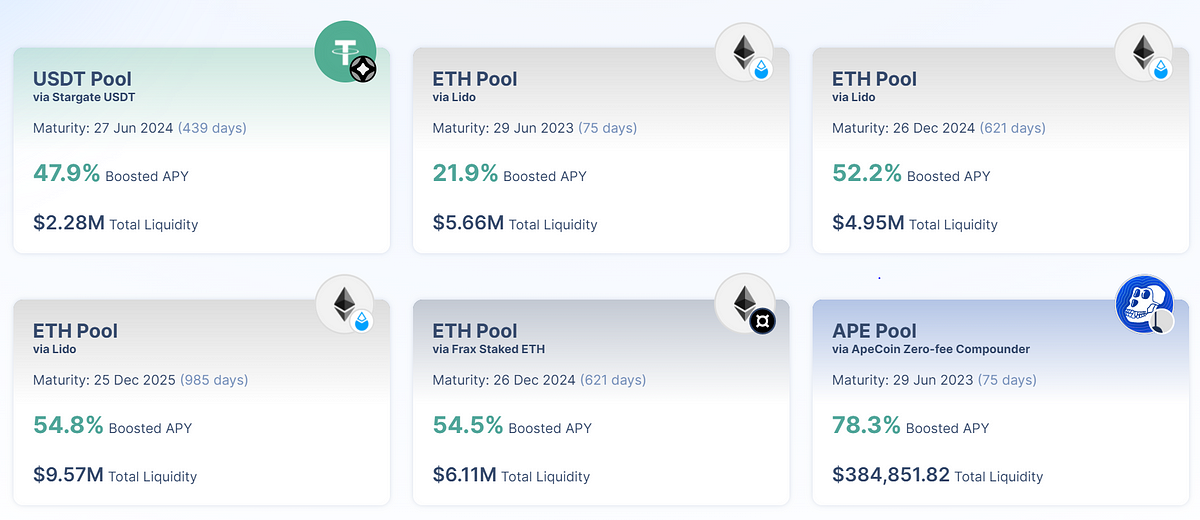The image size is (1200, 520).
Task: Open the APE Pool title
Action: [x=874, y=330]
